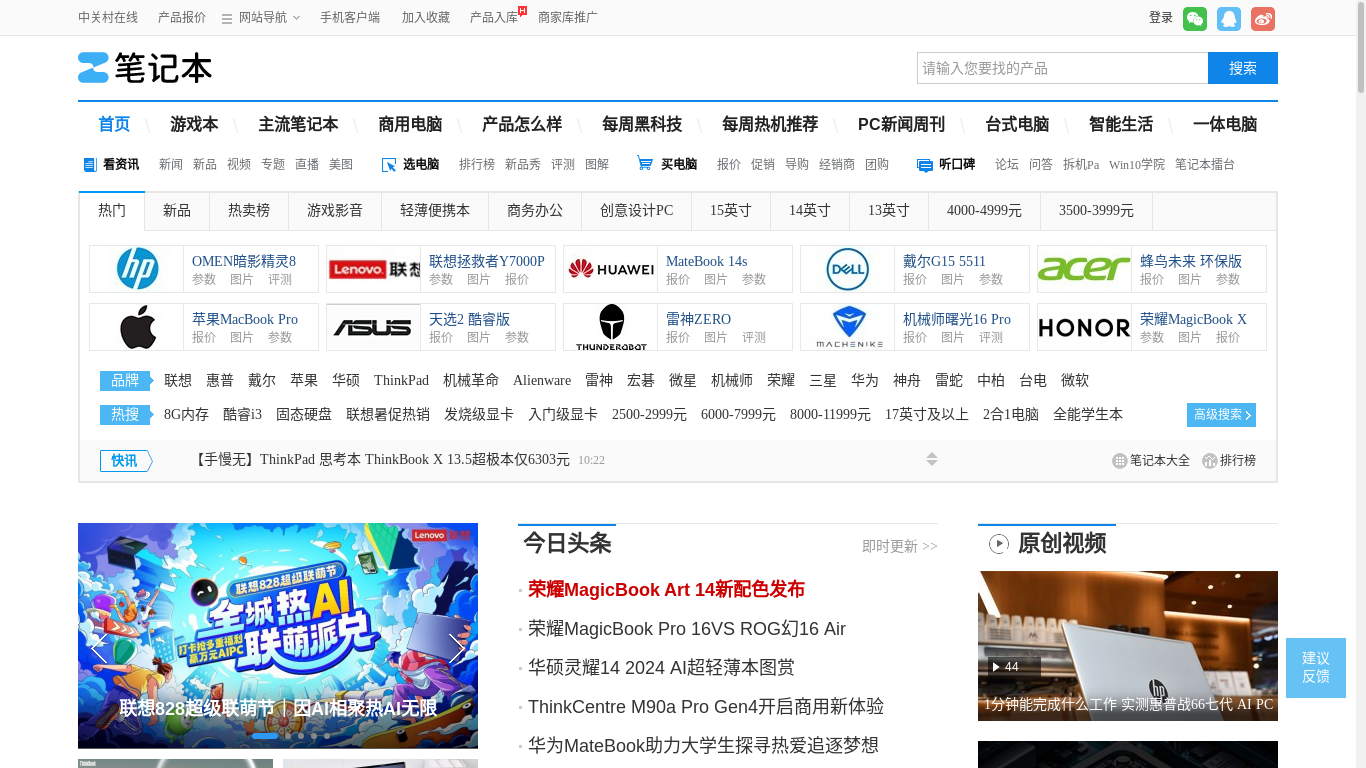The width and height of the screenshot is (1366, 768).
Task: Click the Apple brand logo
Action: (137, 327)
